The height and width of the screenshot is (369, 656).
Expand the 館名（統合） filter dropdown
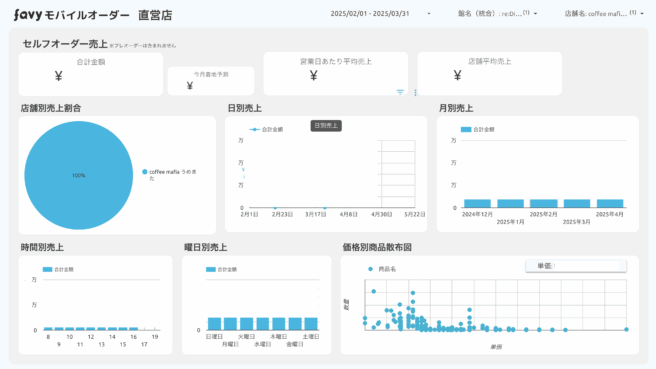coord(497,13)
